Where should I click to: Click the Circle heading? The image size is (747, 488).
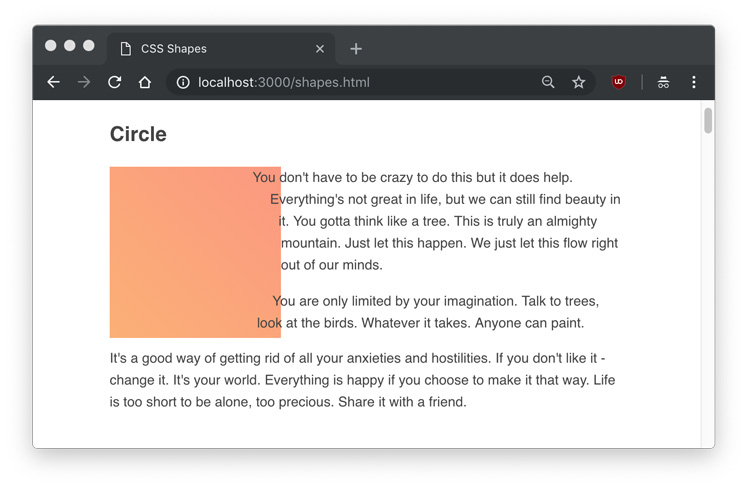138,134
